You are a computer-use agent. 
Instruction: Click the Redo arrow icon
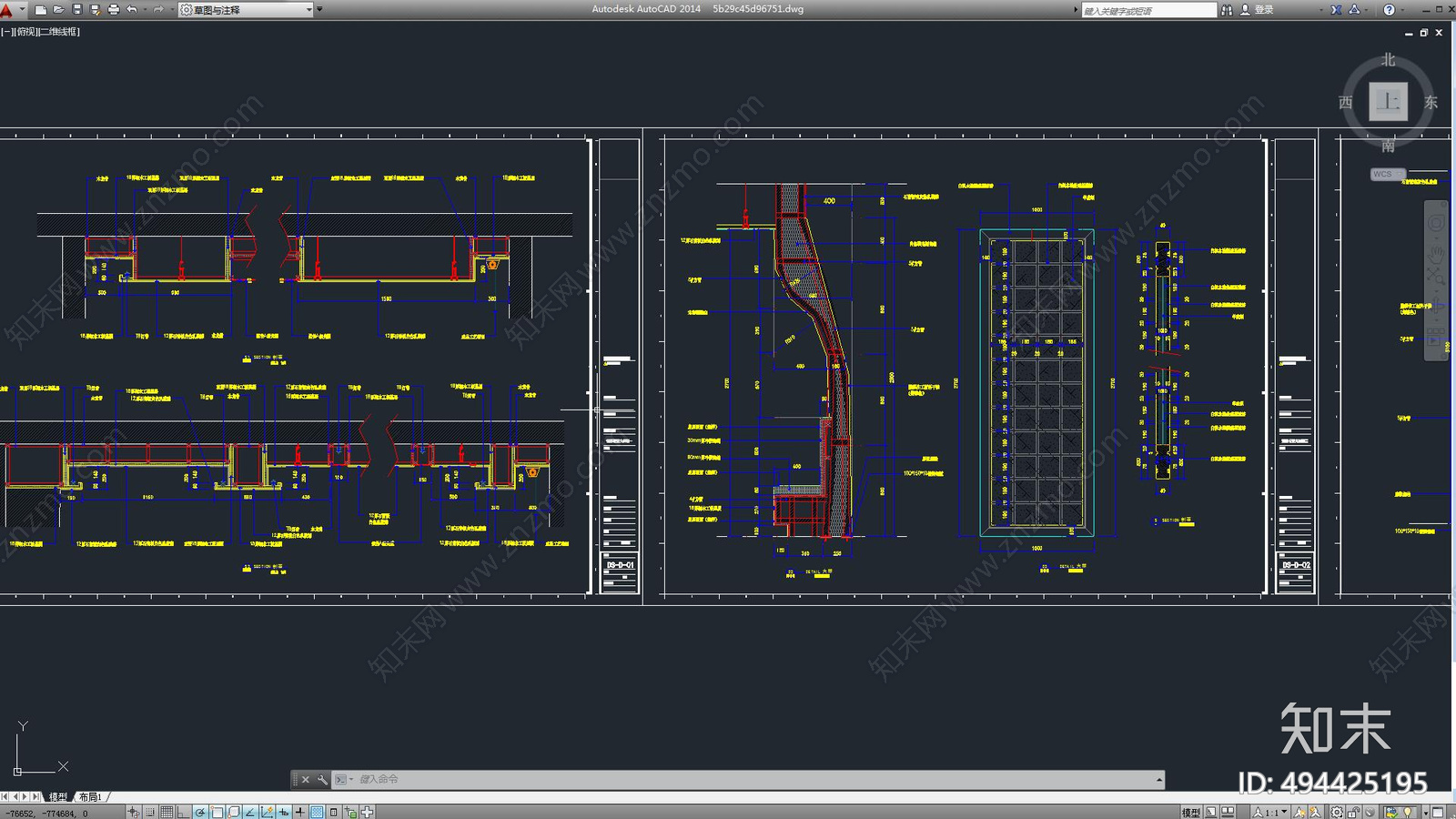(x=158, y=10)
